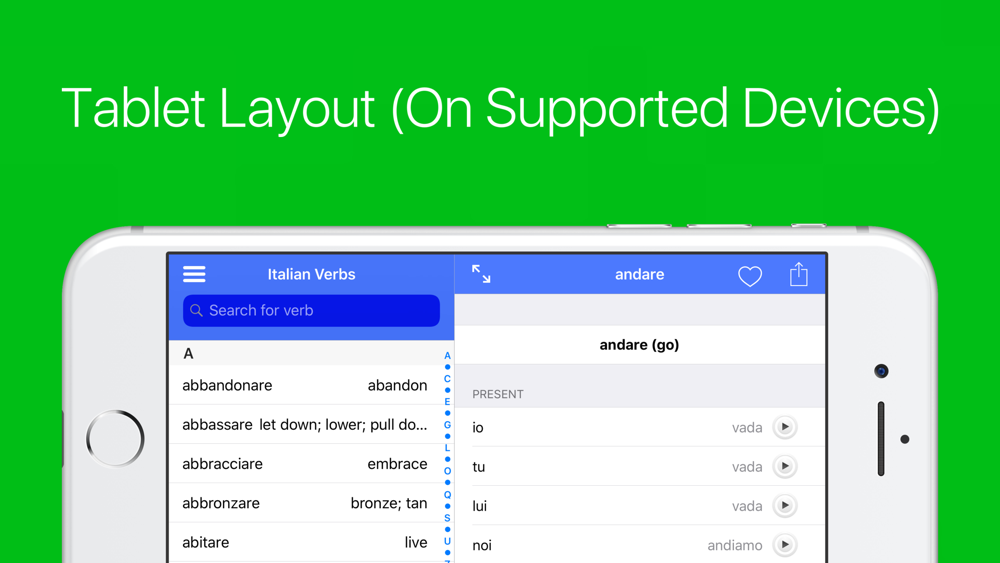Image resolution: width=1000 pixels, height=563 pixels.
Task: Favorite andare with the heart icon
Action: (749, 275)
